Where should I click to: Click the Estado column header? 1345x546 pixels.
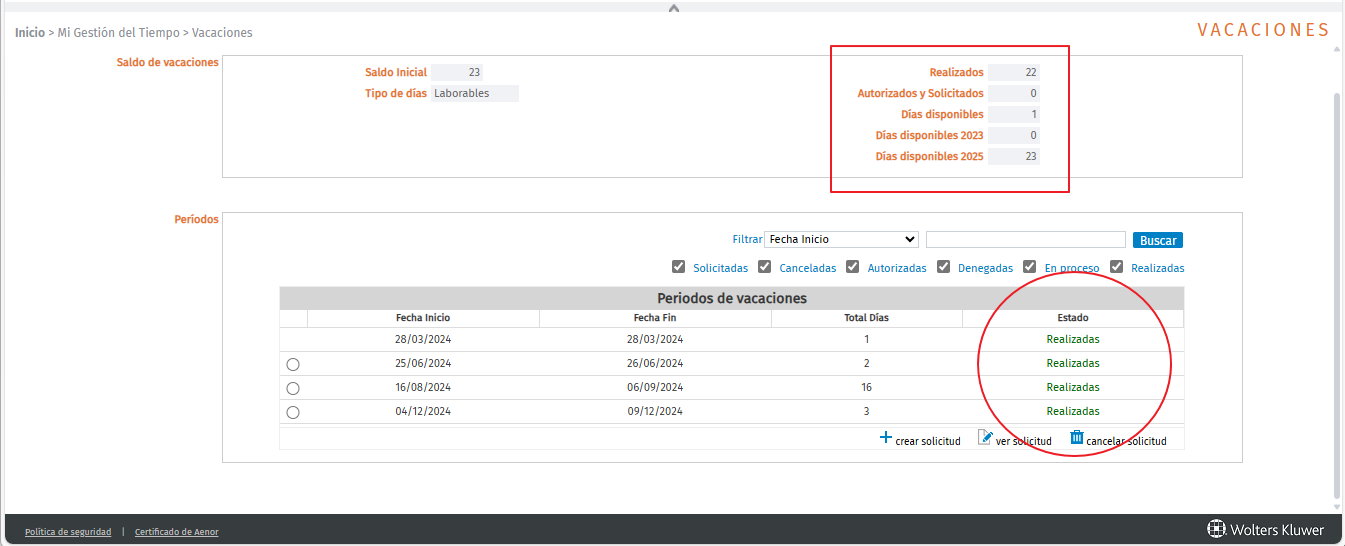coord(1073,318)
